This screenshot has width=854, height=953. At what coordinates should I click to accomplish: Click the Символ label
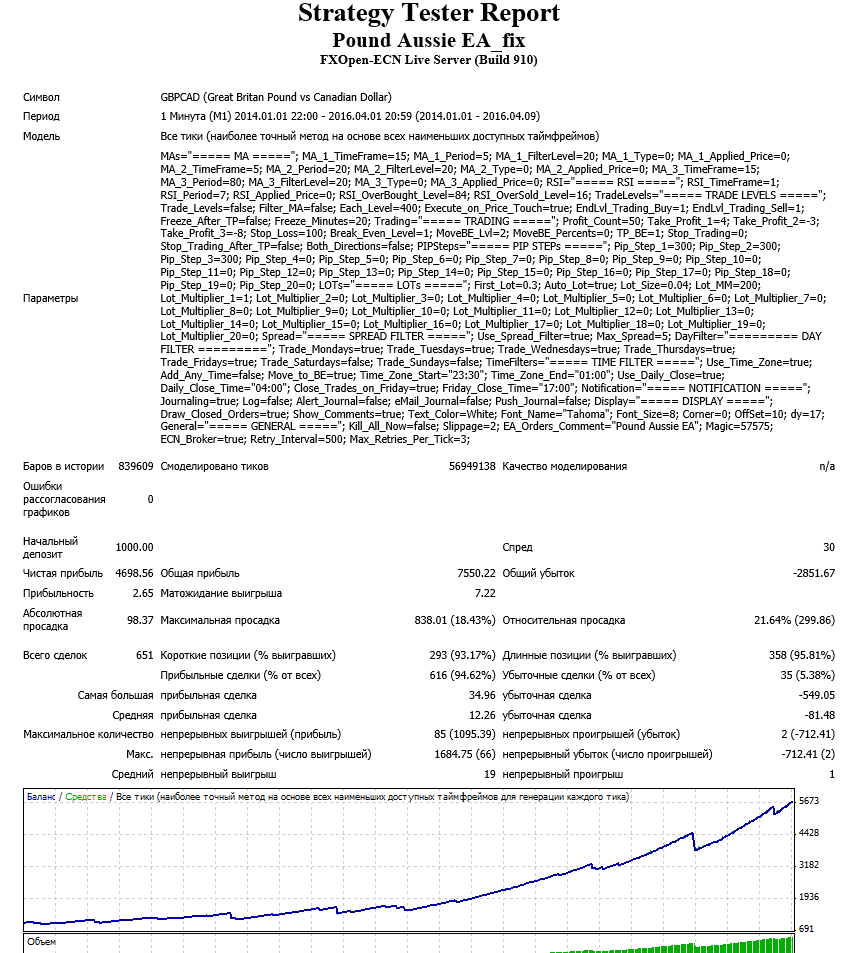point(41,97)
